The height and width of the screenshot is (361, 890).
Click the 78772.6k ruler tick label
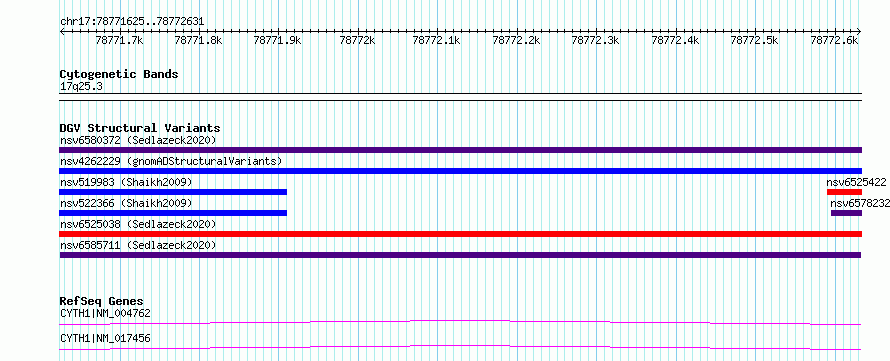click(834, 41)
